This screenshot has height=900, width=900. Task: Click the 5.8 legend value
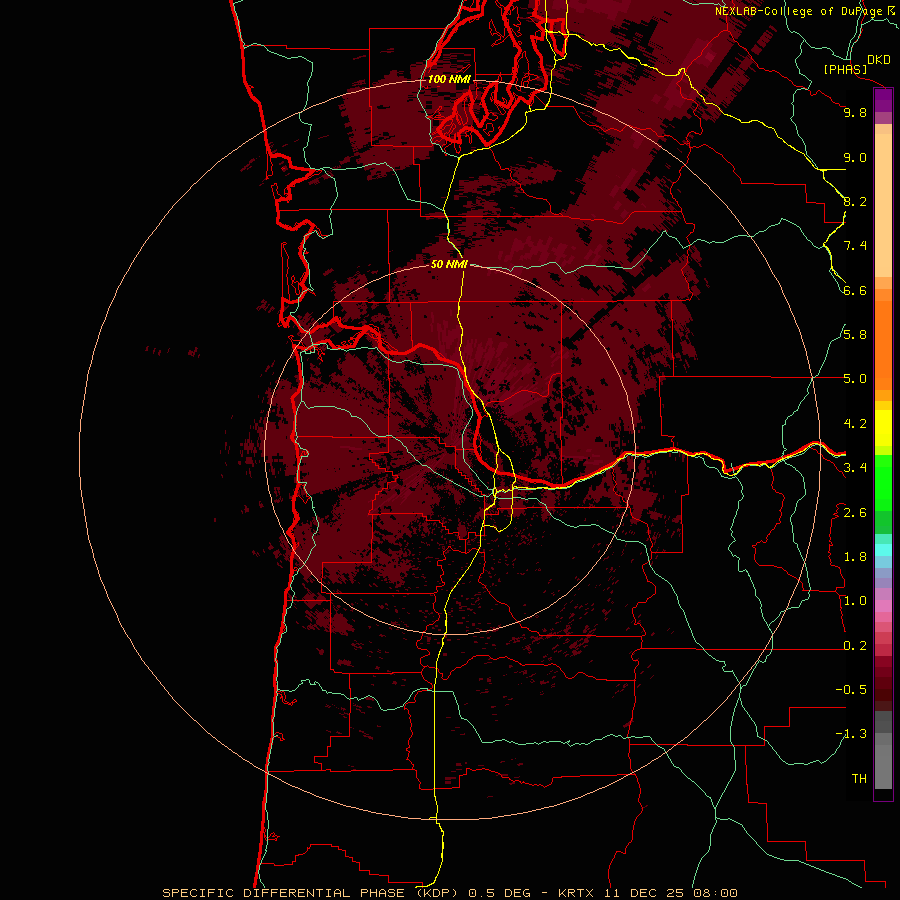click(x=855, y=335)
